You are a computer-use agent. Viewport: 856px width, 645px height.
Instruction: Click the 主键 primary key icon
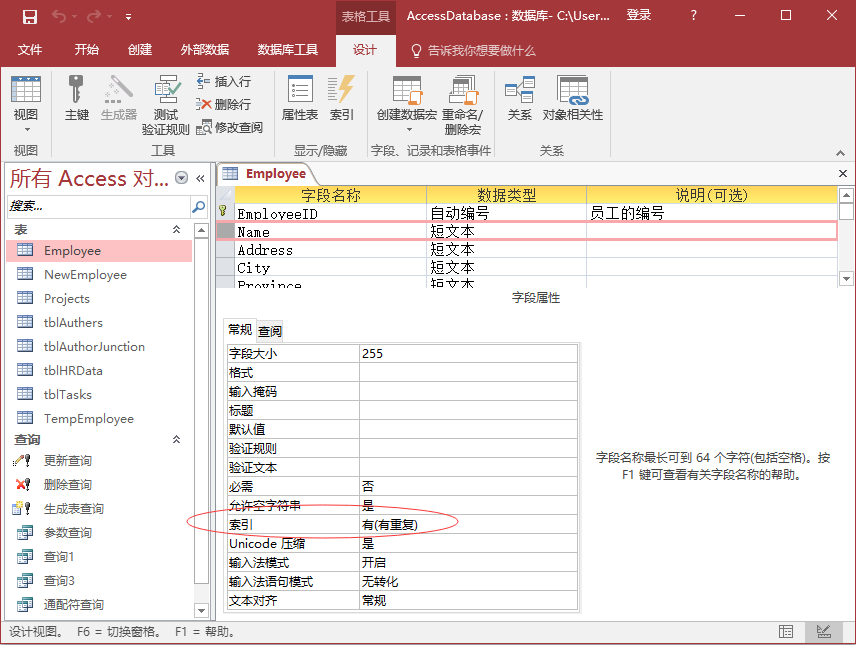point(77,98)
